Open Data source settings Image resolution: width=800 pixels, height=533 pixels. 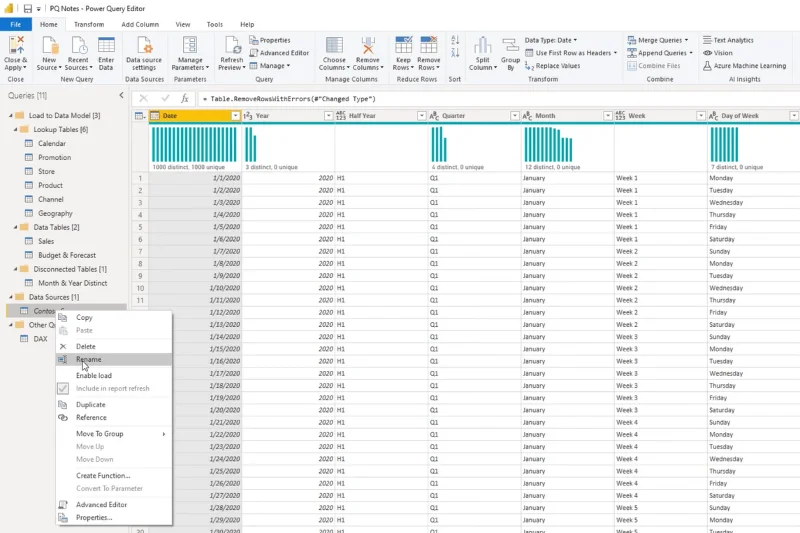pos(144,53)
